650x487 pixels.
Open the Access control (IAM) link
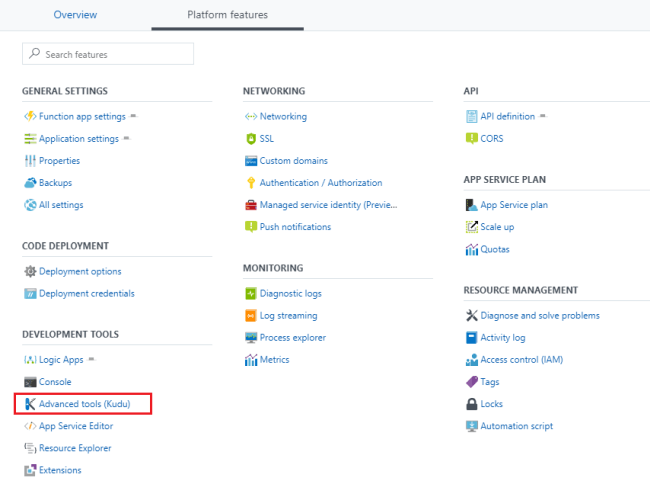tap(522, 360)
